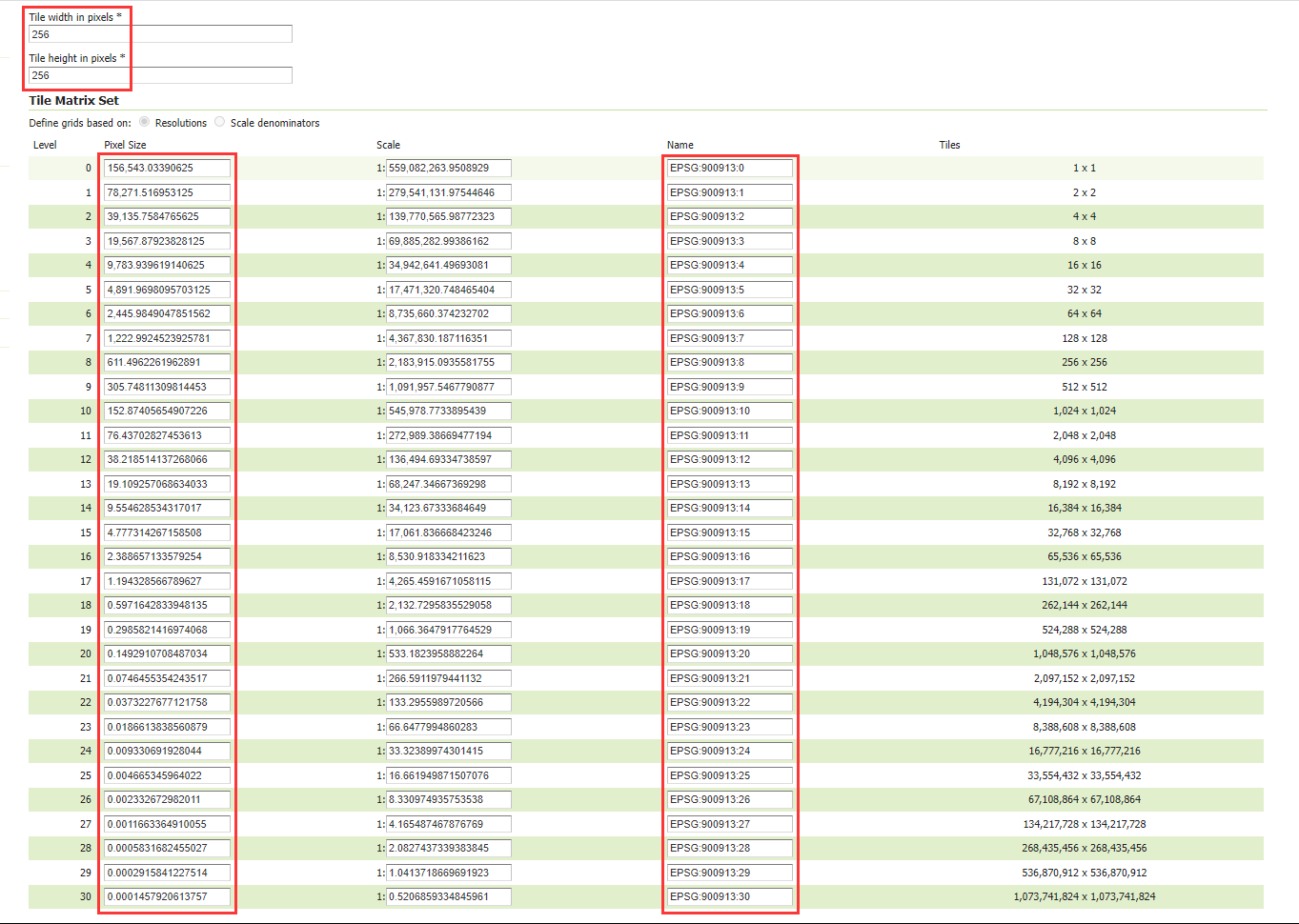Screen dimensions: 1299x924
Task: Click the EPSG:900913:15 name field
Action: click(729, 532)
